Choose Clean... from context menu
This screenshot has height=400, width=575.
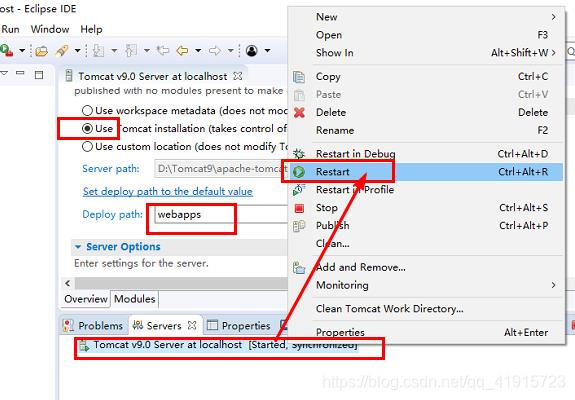(x=427, y=243)
